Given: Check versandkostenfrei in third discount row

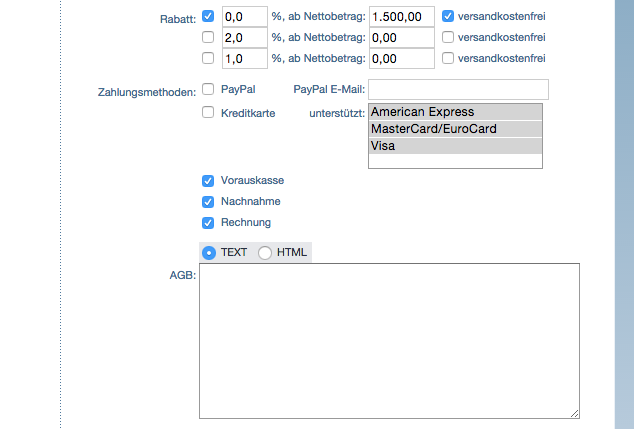Looking at the screenshot, I should click(x=448, y=58).
